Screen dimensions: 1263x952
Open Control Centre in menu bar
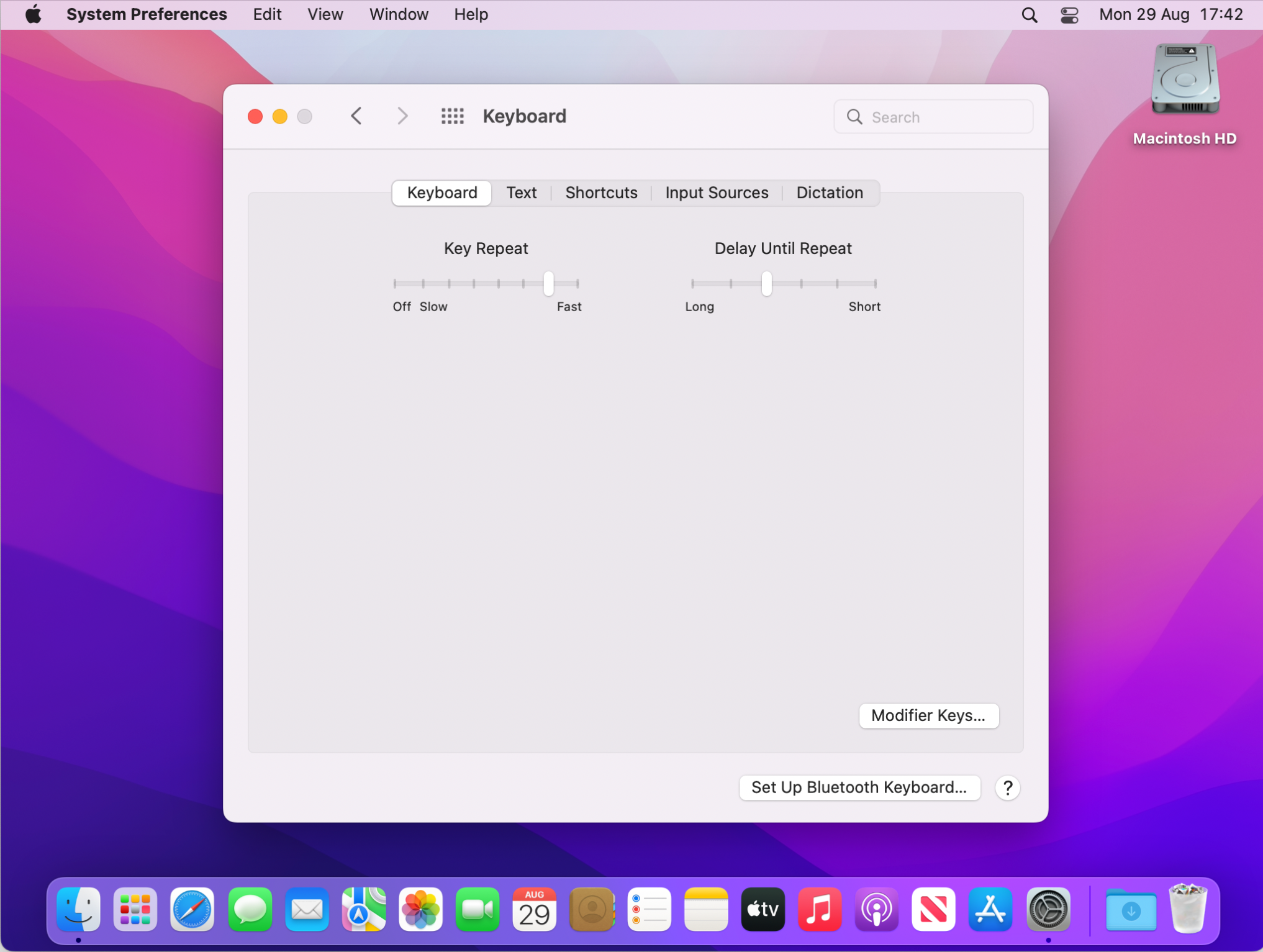1069,14
